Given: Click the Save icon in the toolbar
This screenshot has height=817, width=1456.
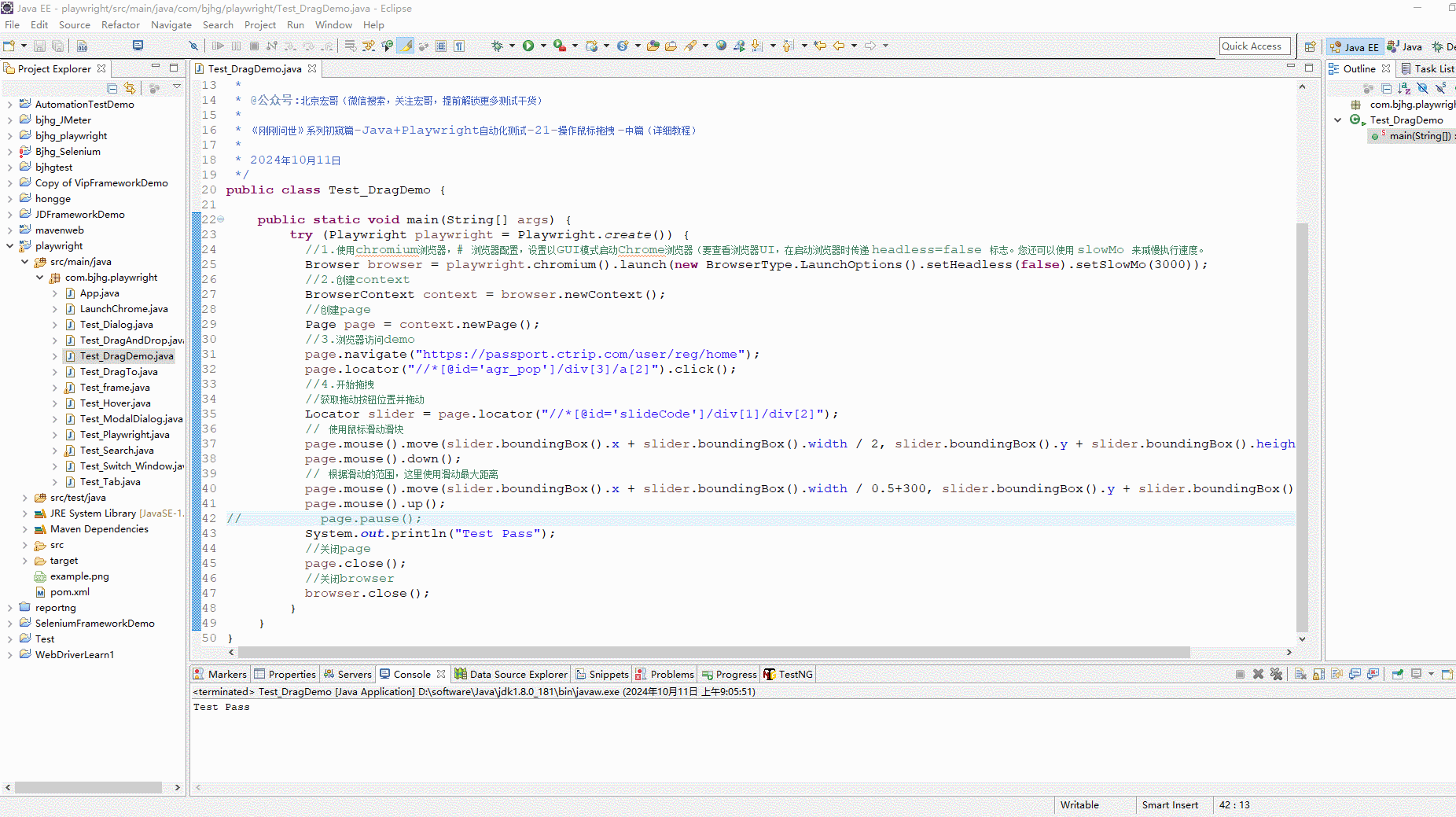Looking at the screenshot, I should click(39, 46).
